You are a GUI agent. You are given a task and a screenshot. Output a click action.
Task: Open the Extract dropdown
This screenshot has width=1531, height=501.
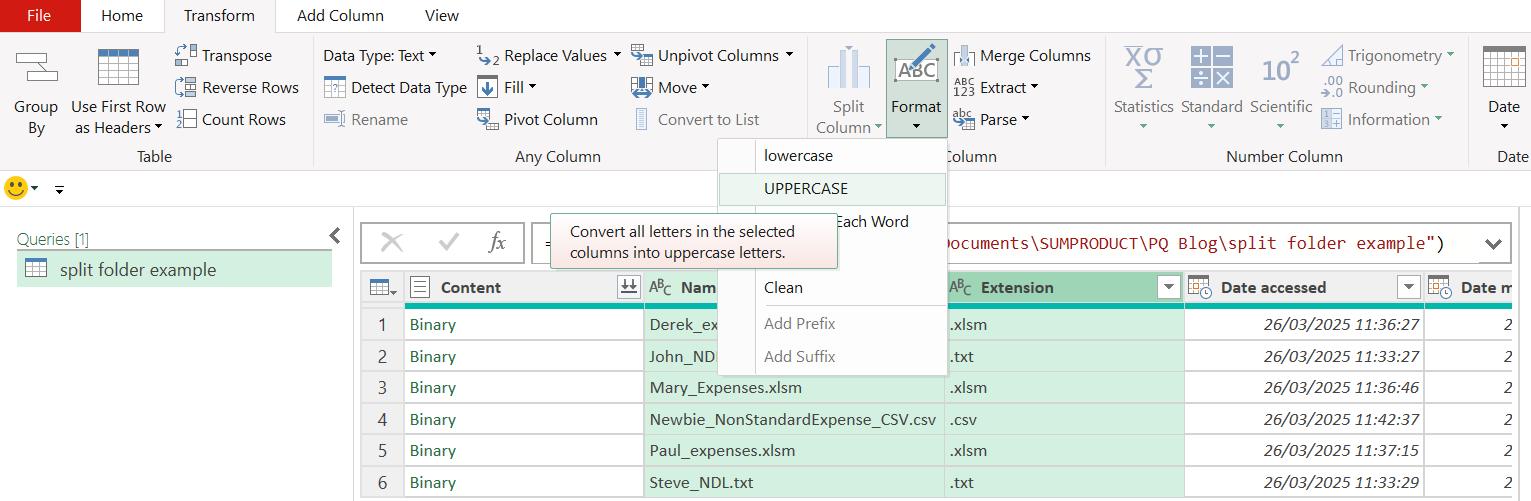tap(996, 87)
